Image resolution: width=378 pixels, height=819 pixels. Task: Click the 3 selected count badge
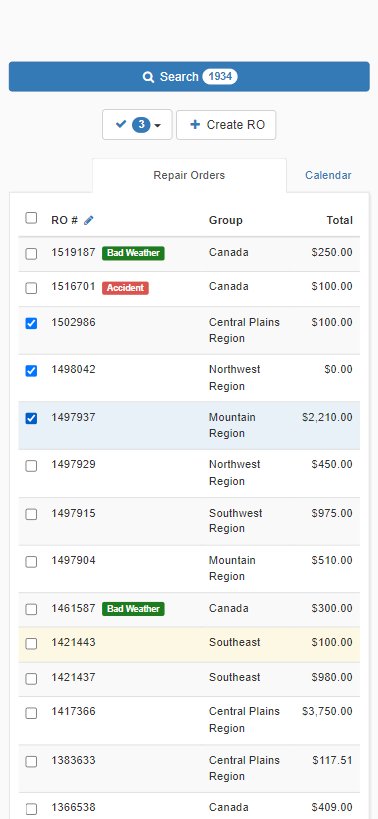click(141, 125)
